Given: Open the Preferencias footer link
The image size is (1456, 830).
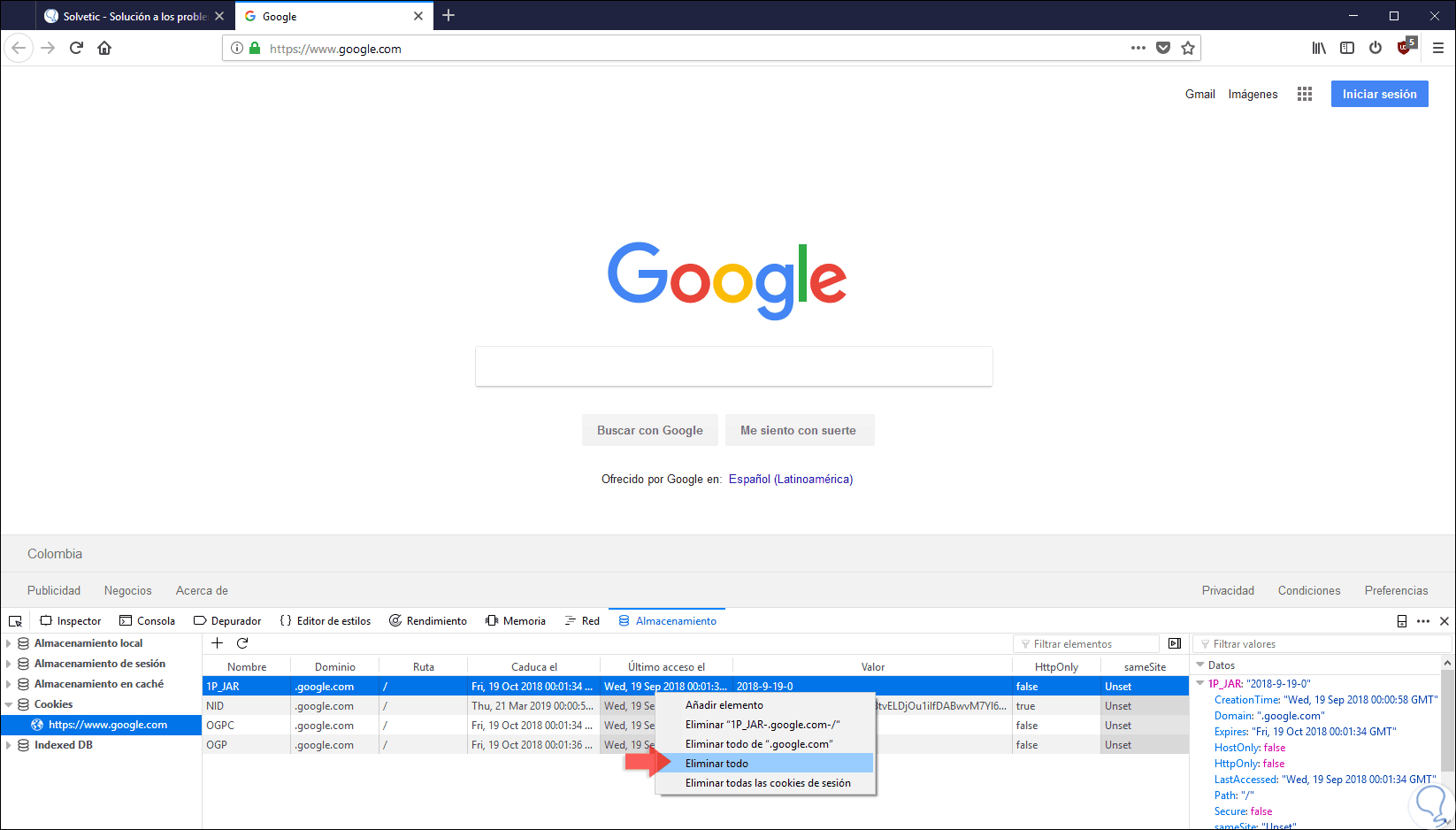Looking at the screenshot, I should pyautogui.click(x=1396, y=590).
